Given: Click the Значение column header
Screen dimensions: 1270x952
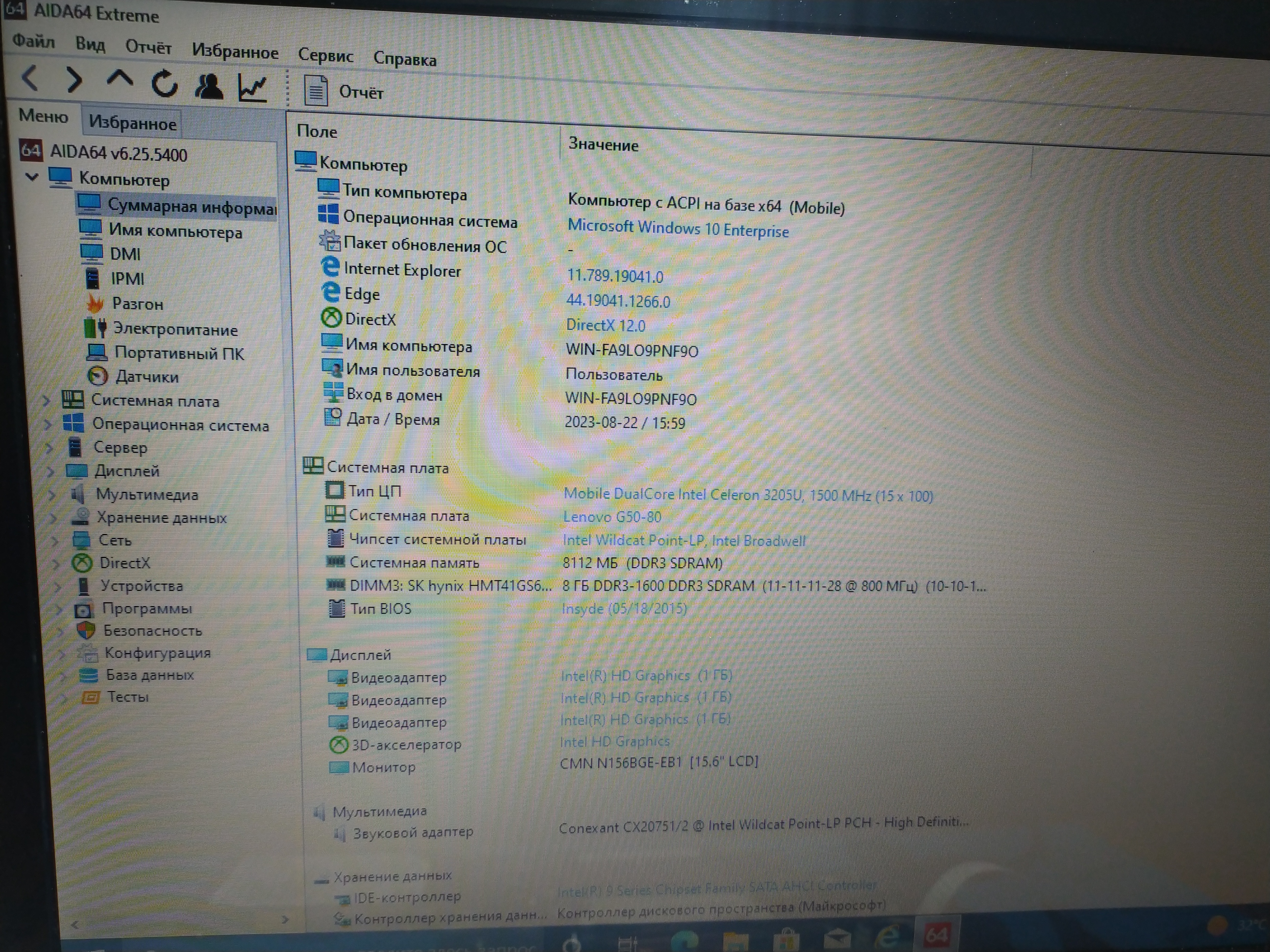Looking at the screenshot, I should [603, 144].
